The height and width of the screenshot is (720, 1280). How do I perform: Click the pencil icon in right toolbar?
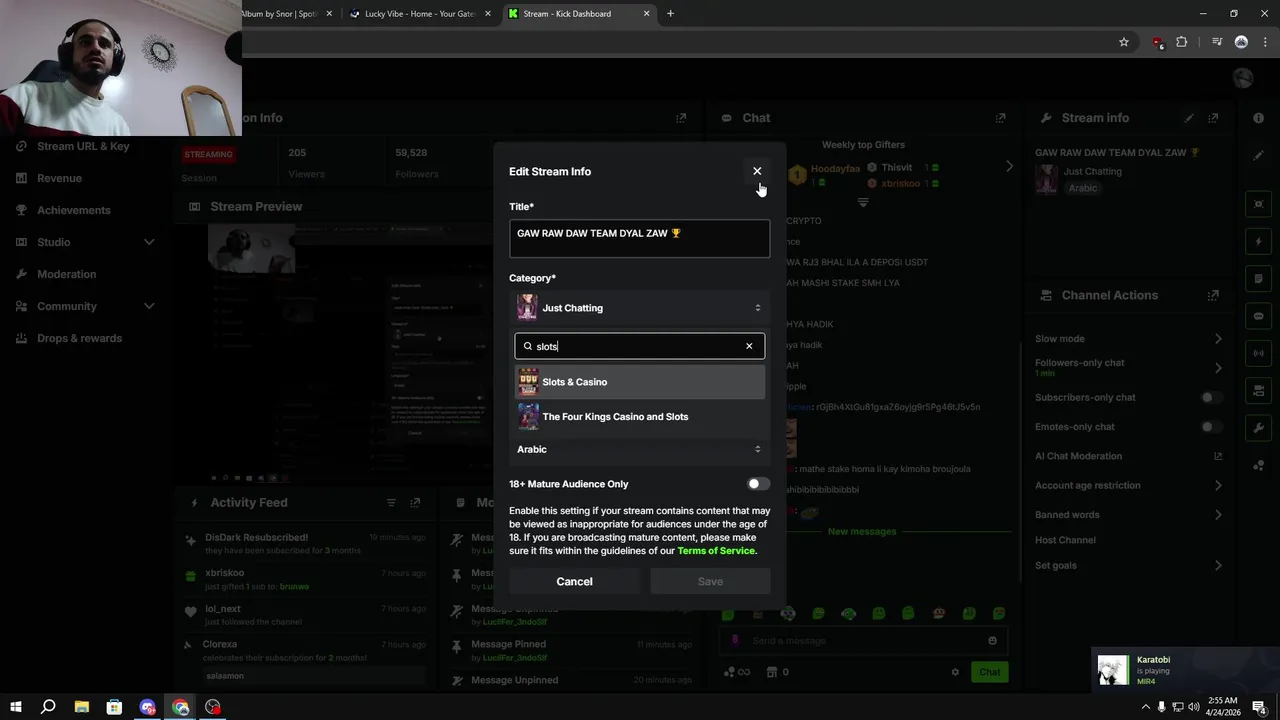[x=1258, y=156]
